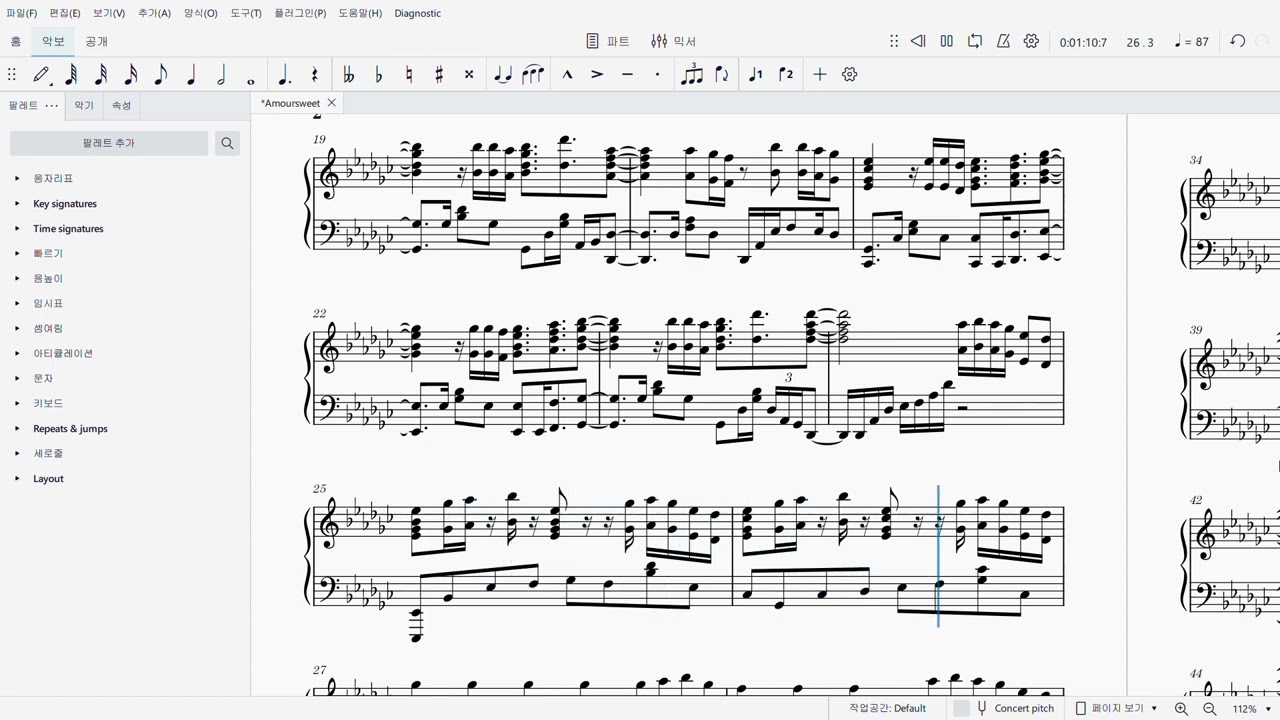This screenshot has height=720, width=1280.
Task: Switch to voice 2
Action: (x=786, y=74)
